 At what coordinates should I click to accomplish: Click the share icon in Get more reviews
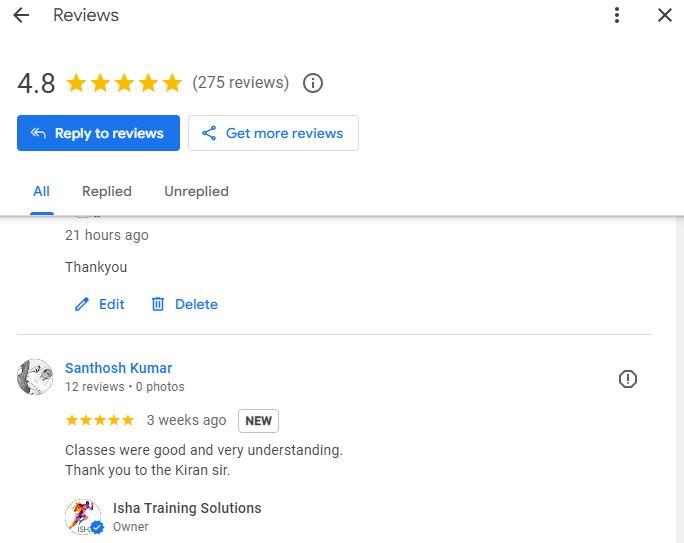pyautogui.click(x=209, y=133)
